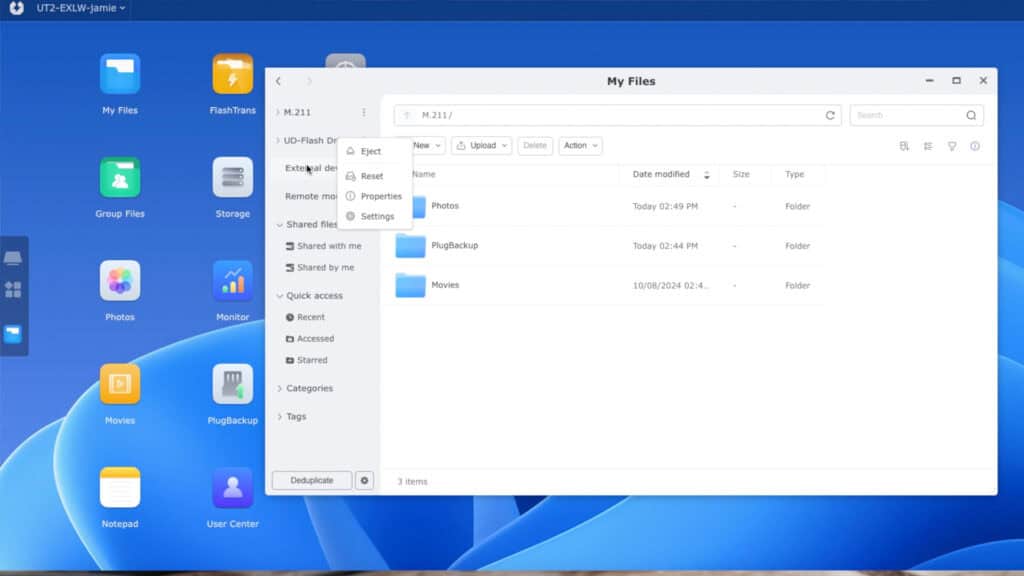The width and height of the screenshot is (1024, 576).
Task: Select Remote mount in sidebar
Action: point(311,197)
